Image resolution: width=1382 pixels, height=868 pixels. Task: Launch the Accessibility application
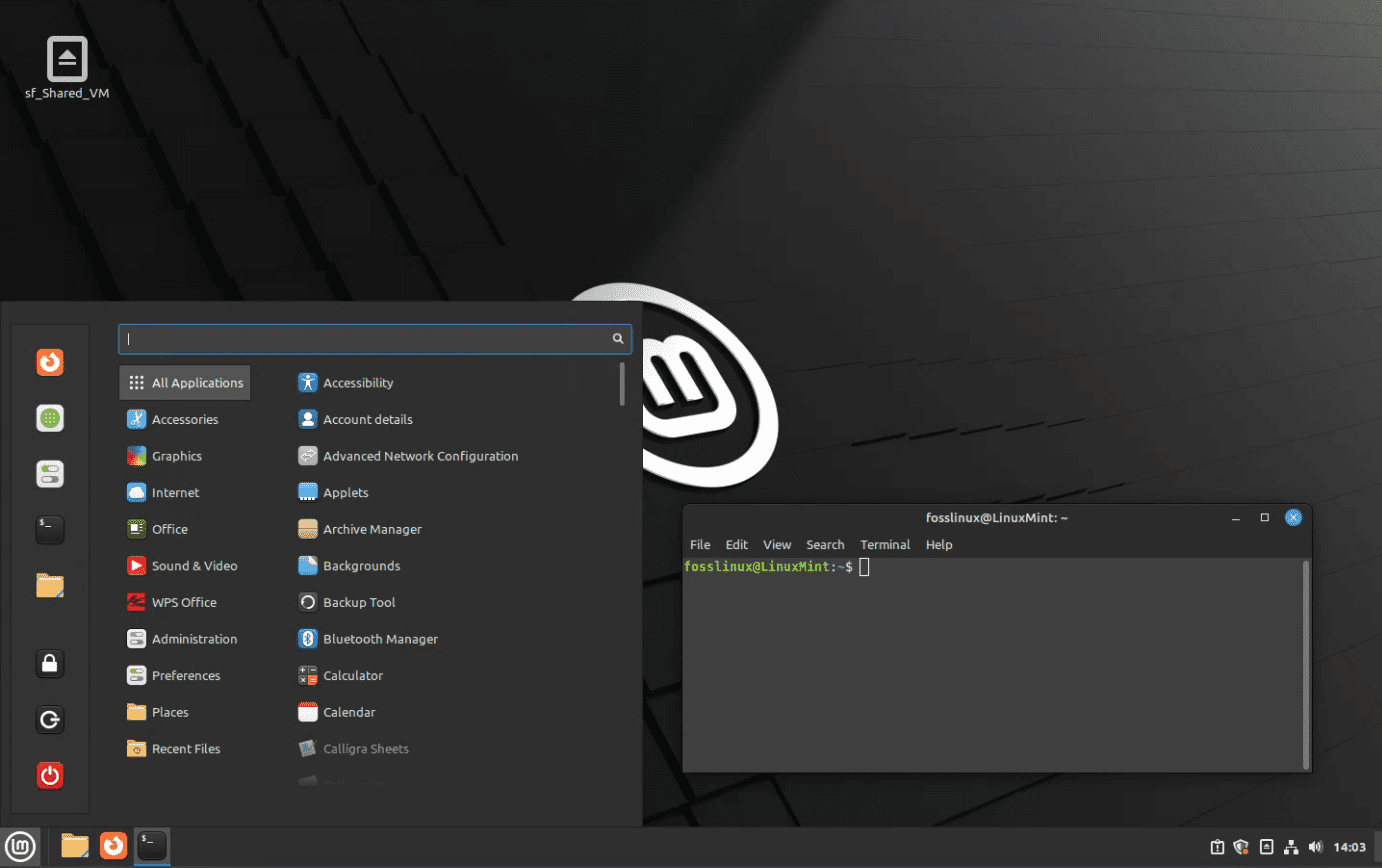click(346, 382)
